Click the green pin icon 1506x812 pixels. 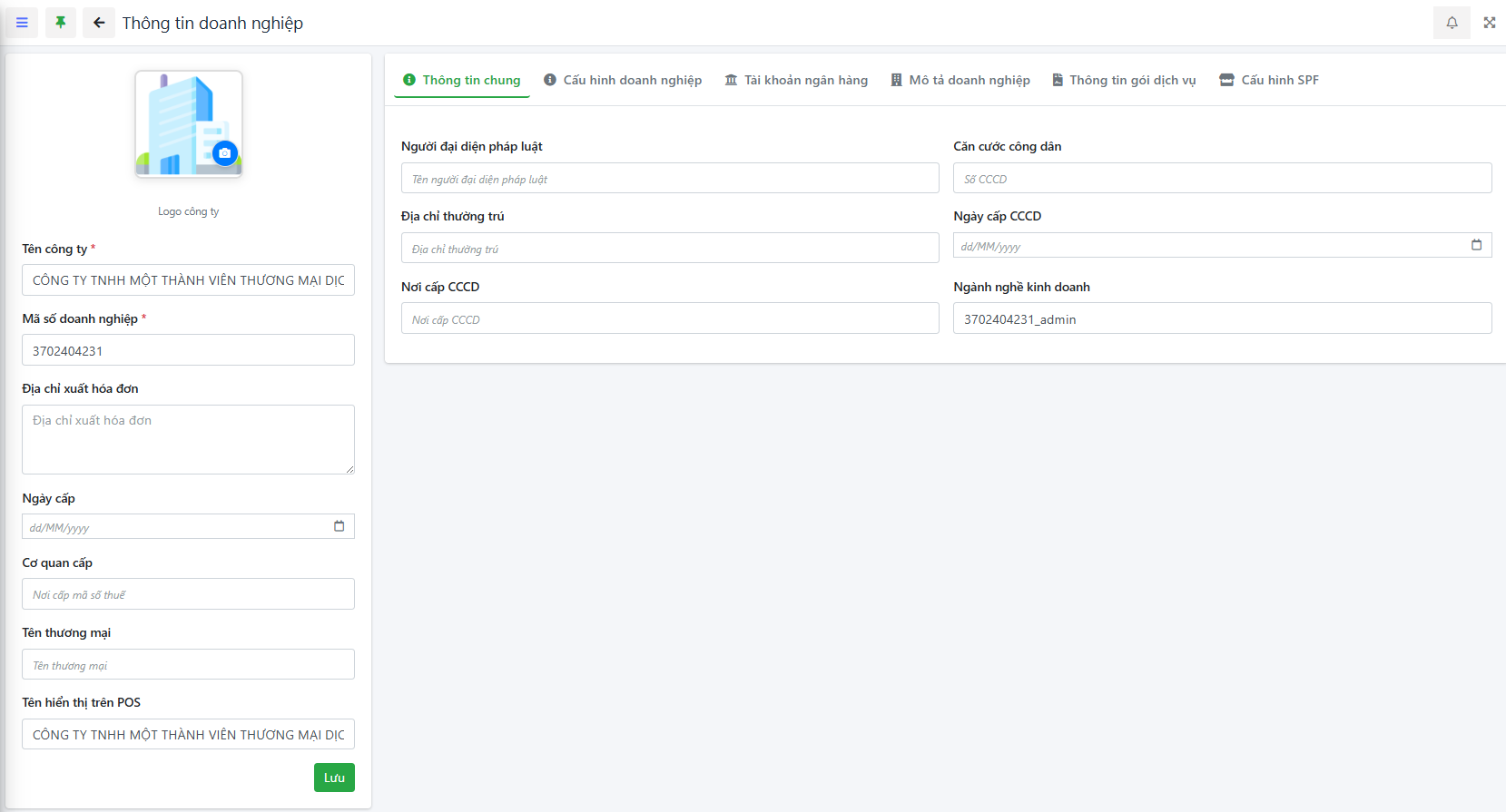click(61, 23)
